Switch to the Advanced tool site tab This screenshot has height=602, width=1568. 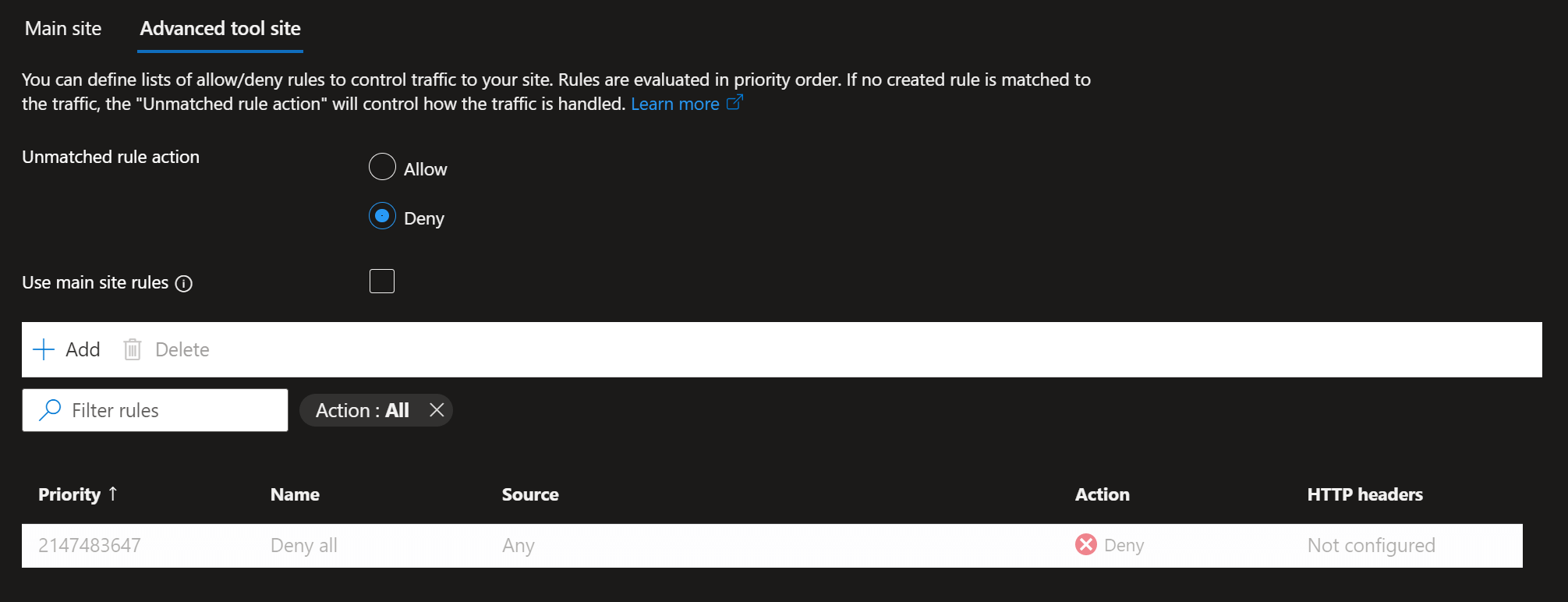point(220,28)
